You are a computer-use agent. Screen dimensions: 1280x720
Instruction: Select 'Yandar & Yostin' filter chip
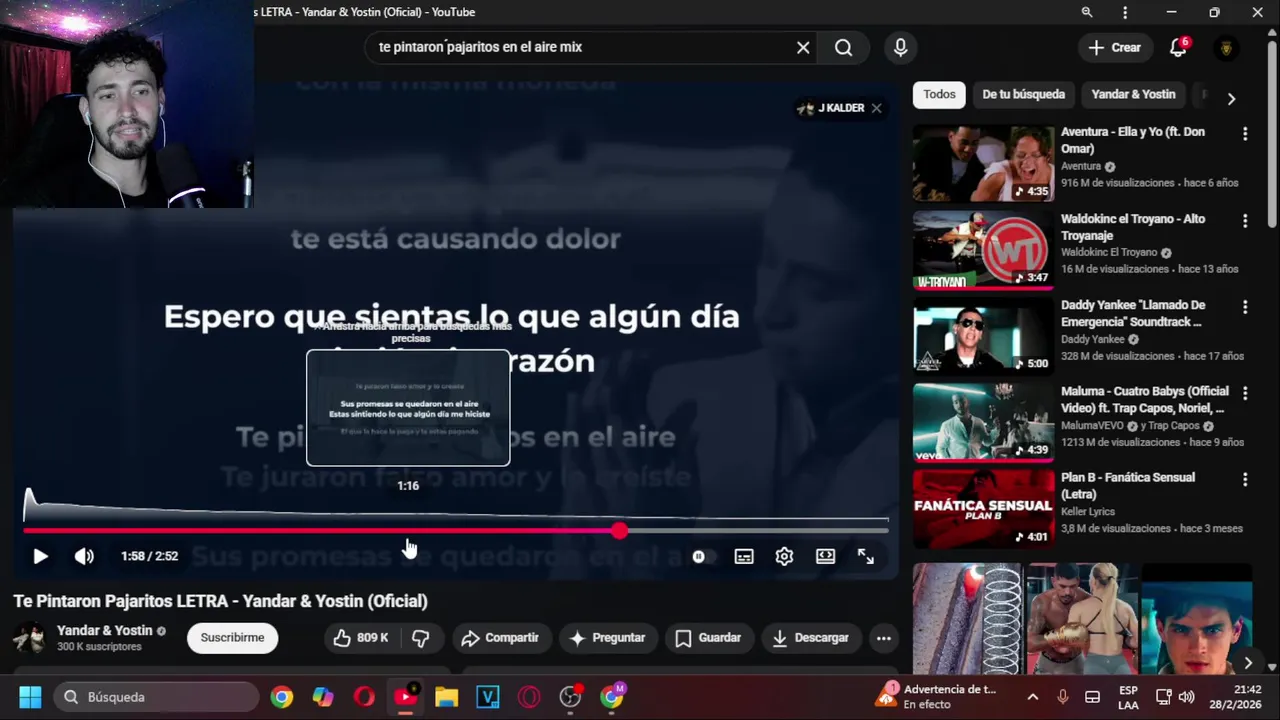coord(1133,94)
